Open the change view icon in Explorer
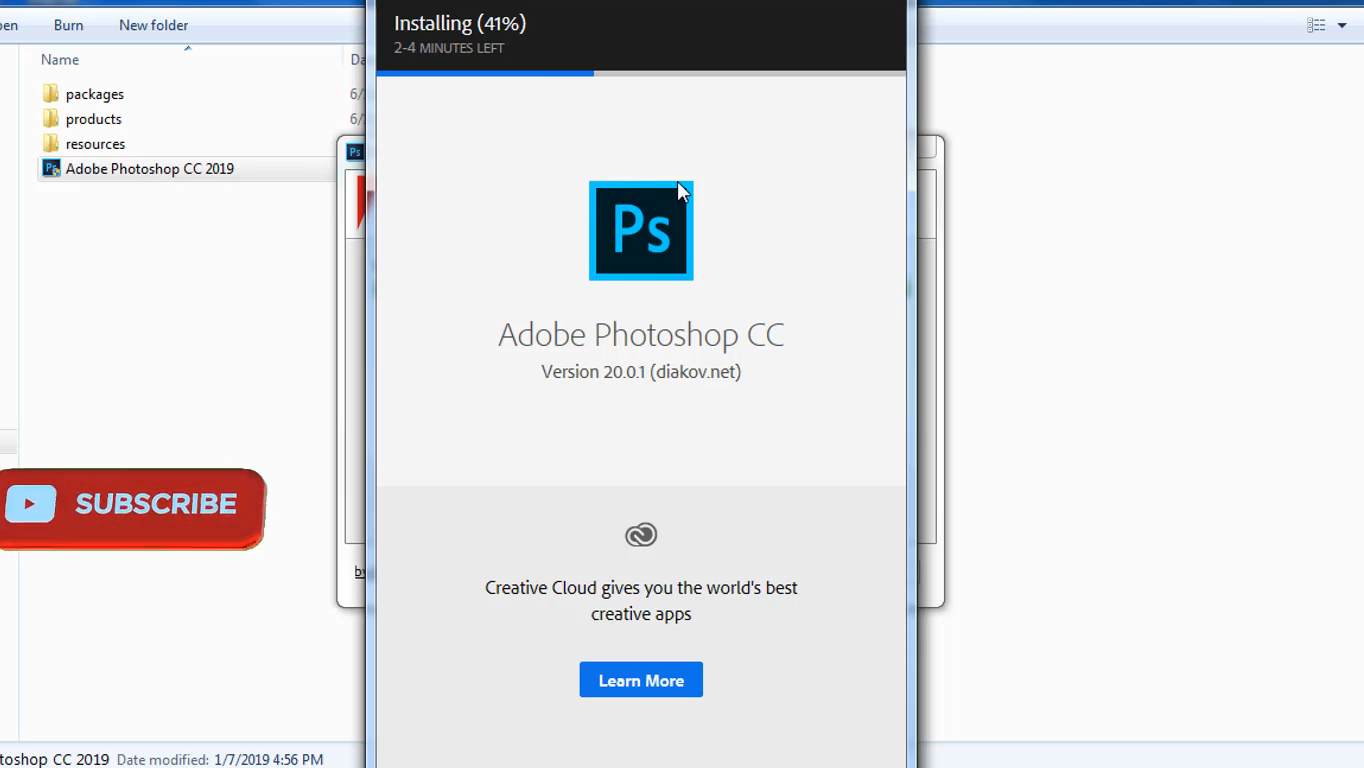The height and width of the screenshot is (768, 1364). [x=1316, y=25]
